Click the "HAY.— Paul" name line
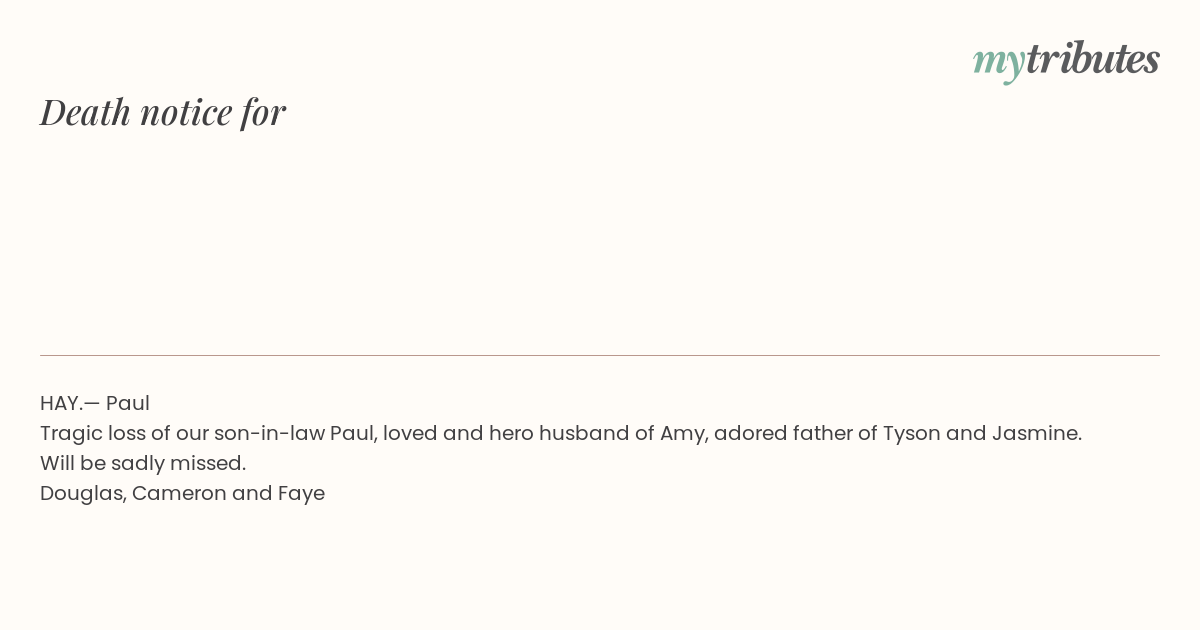 (x=95, y=403)
